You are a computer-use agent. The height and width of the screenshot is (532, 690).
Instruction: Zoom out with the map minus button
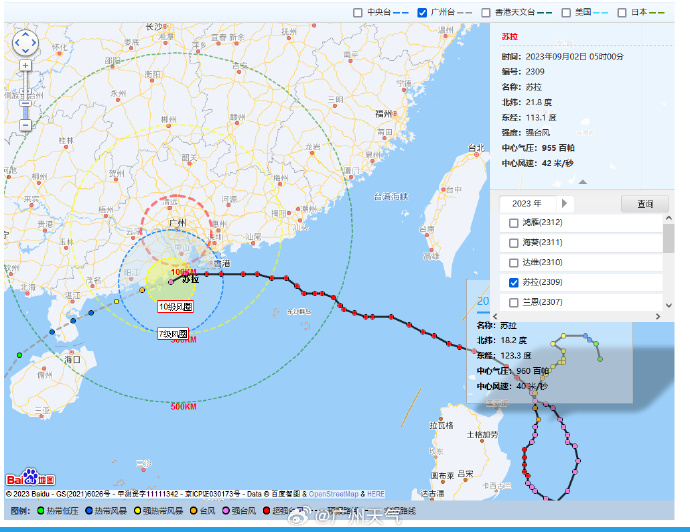coord(25,125)
